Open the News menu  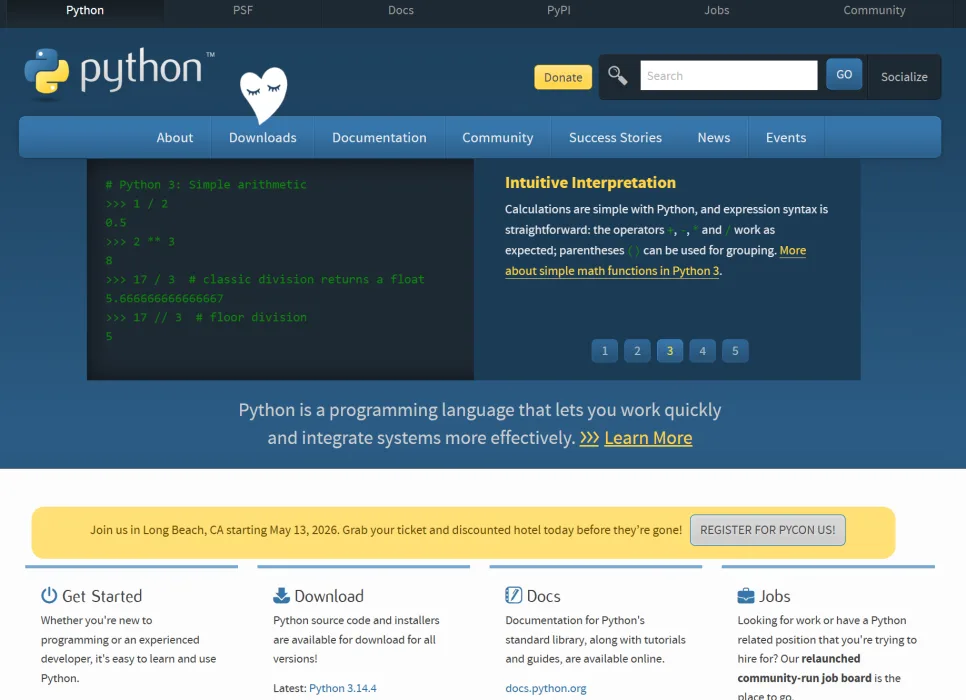[x=713, y=137]
